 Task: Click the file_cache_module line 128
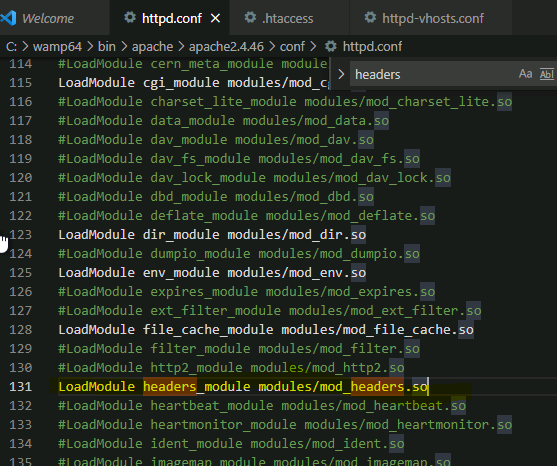(x=266, y=330)
